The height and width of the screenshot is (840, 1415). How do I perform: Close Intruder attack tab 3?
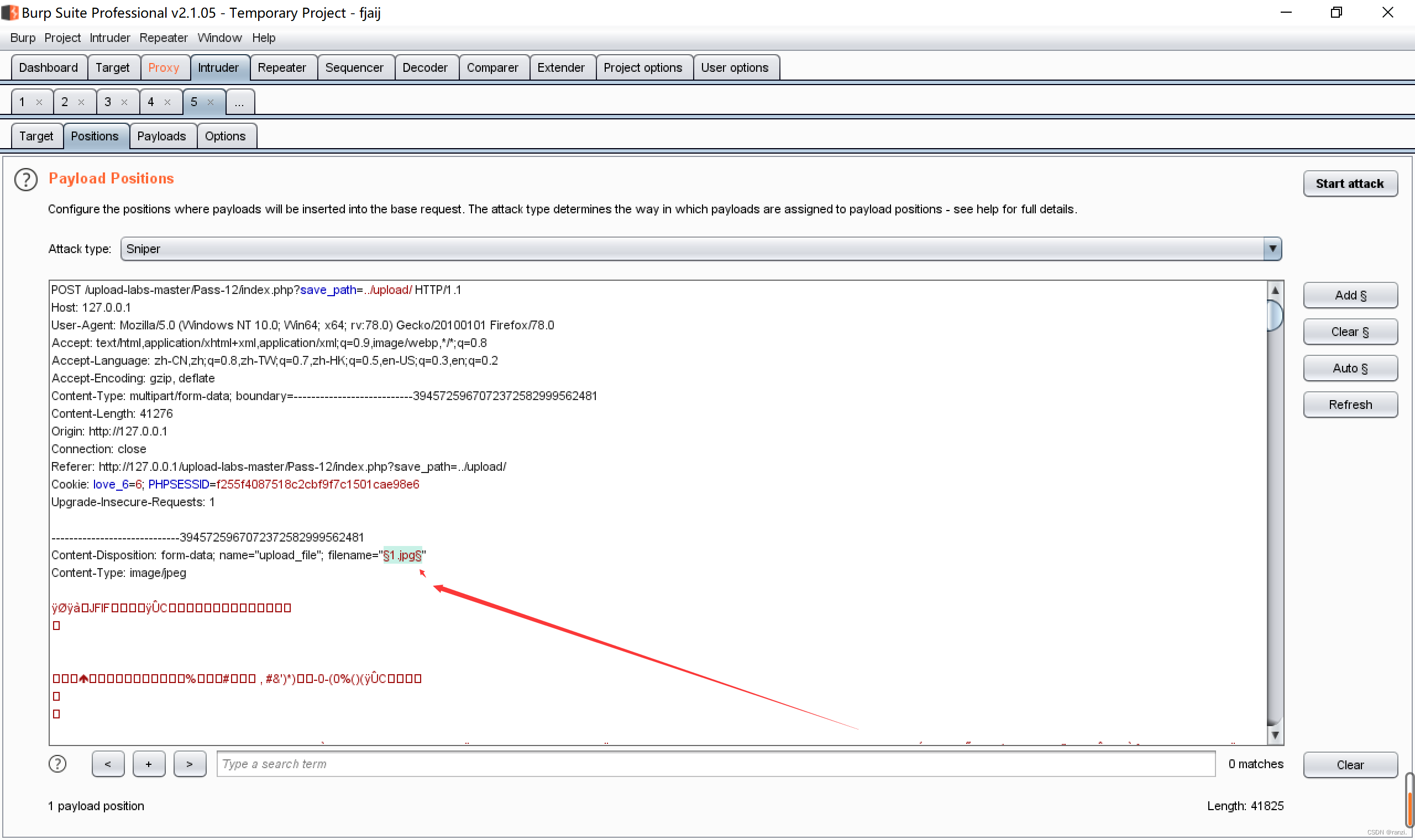(124, 102)
